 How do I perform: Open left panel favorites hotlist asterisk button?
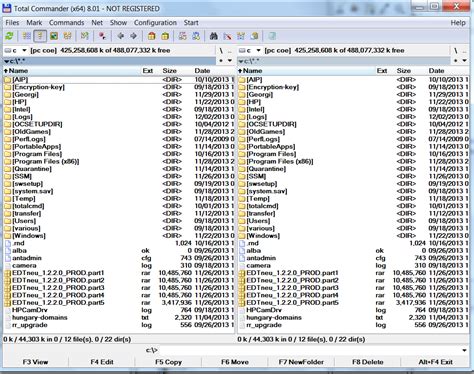pyautogui.click(x=221, y=61)
